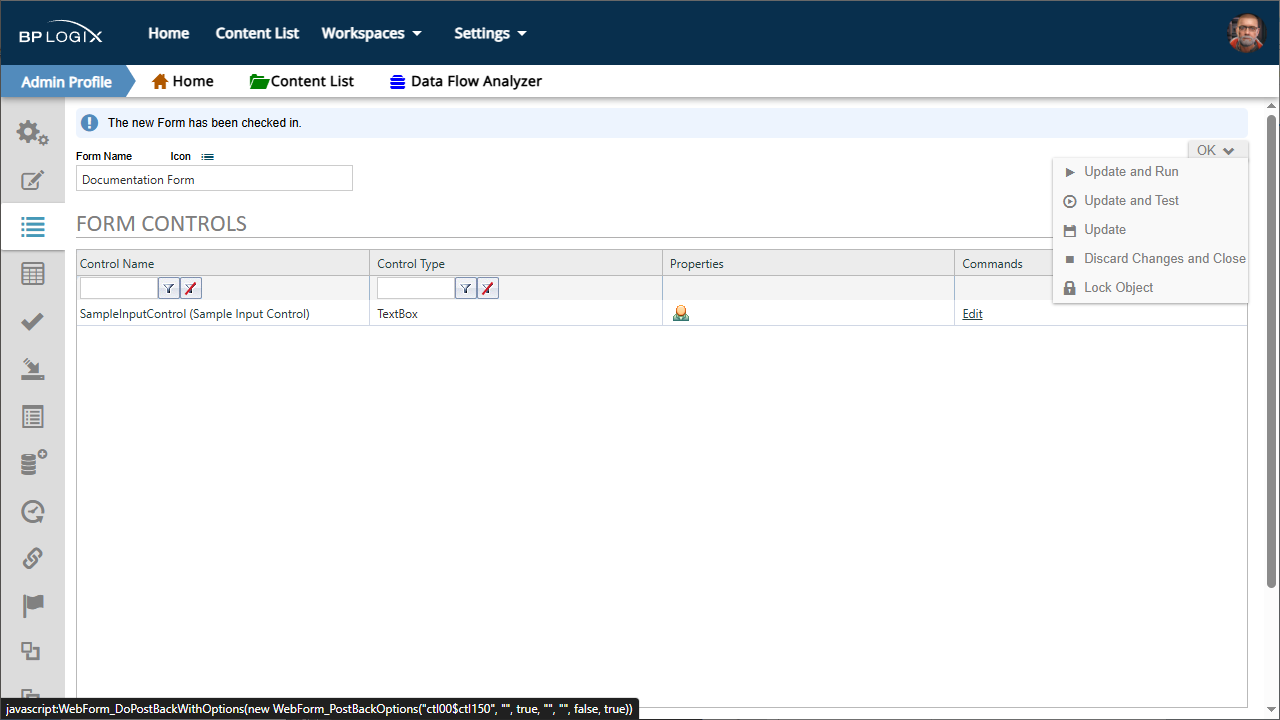
Task: Click the Control Type column header
Action: (411, 264)
